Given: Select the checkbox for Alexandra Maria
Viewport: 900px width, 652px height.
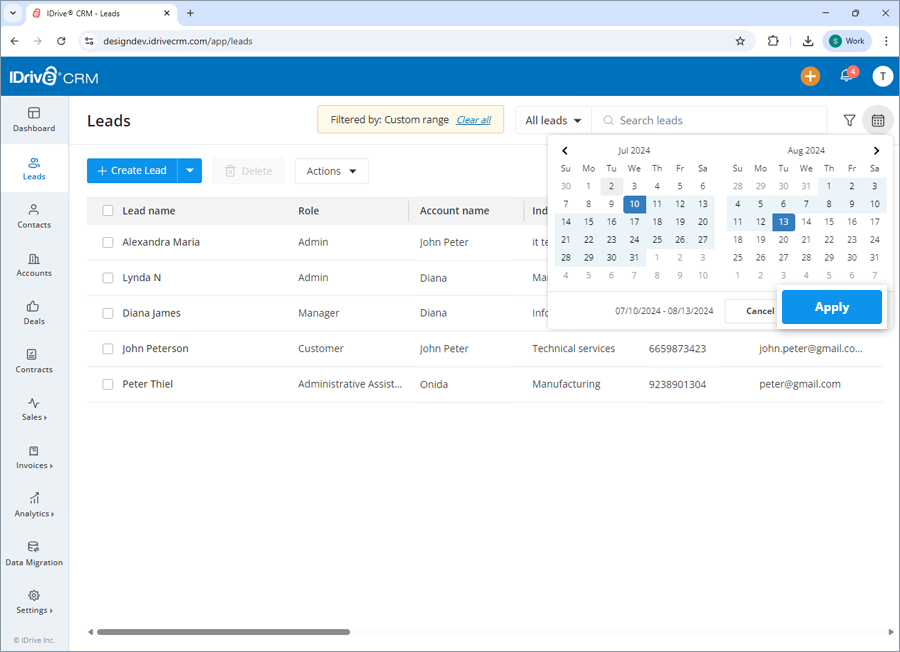Looking at the screenshot, I should click(x=107, y=242).
